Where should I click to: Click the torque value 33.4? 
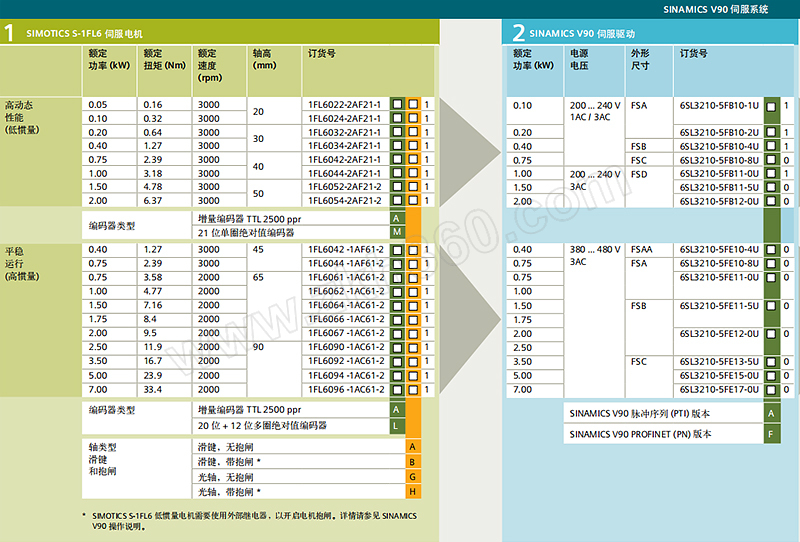tap(153, 389)
